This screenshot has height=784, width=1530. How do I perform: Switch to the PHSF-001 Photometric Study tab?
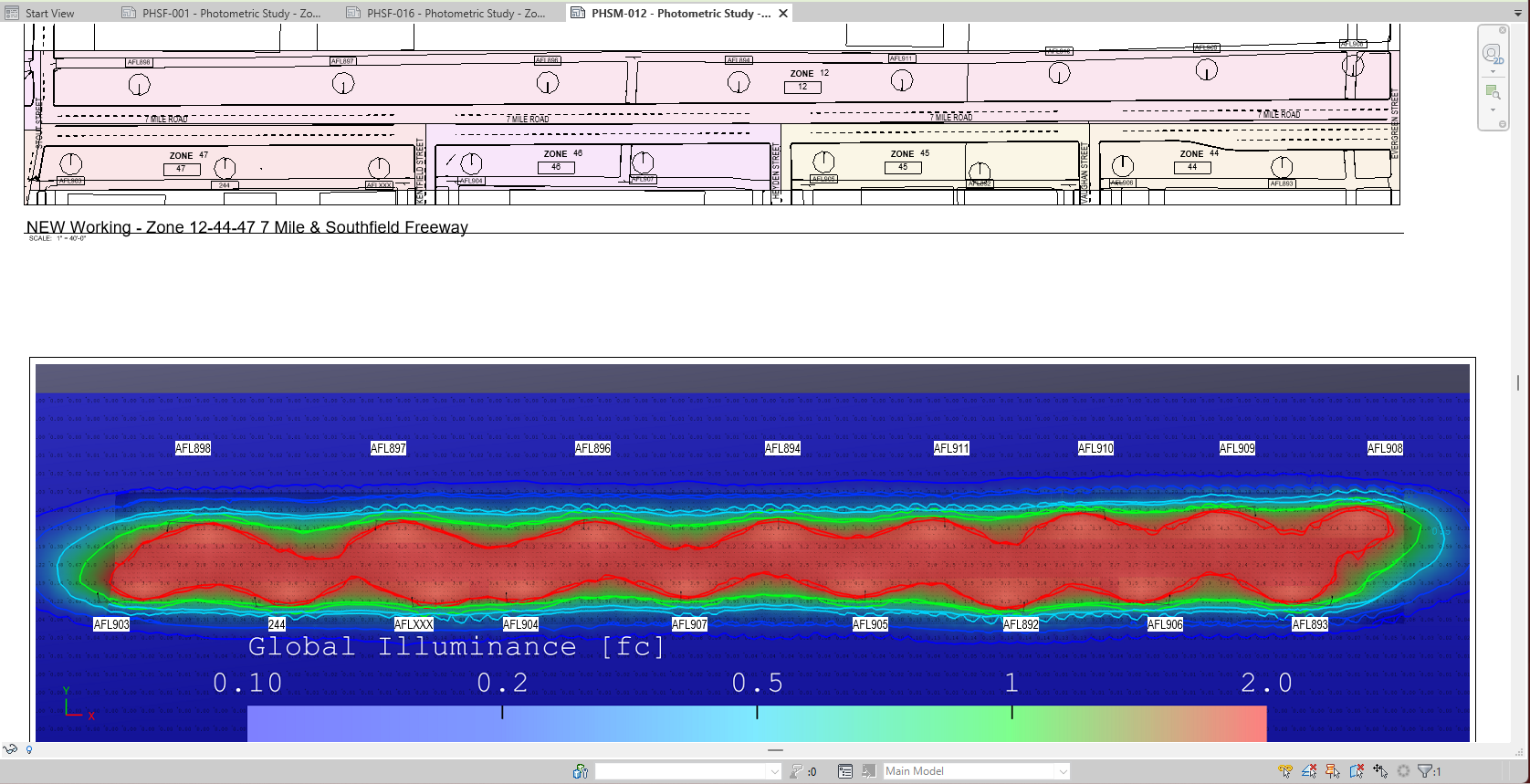[222, 13]
